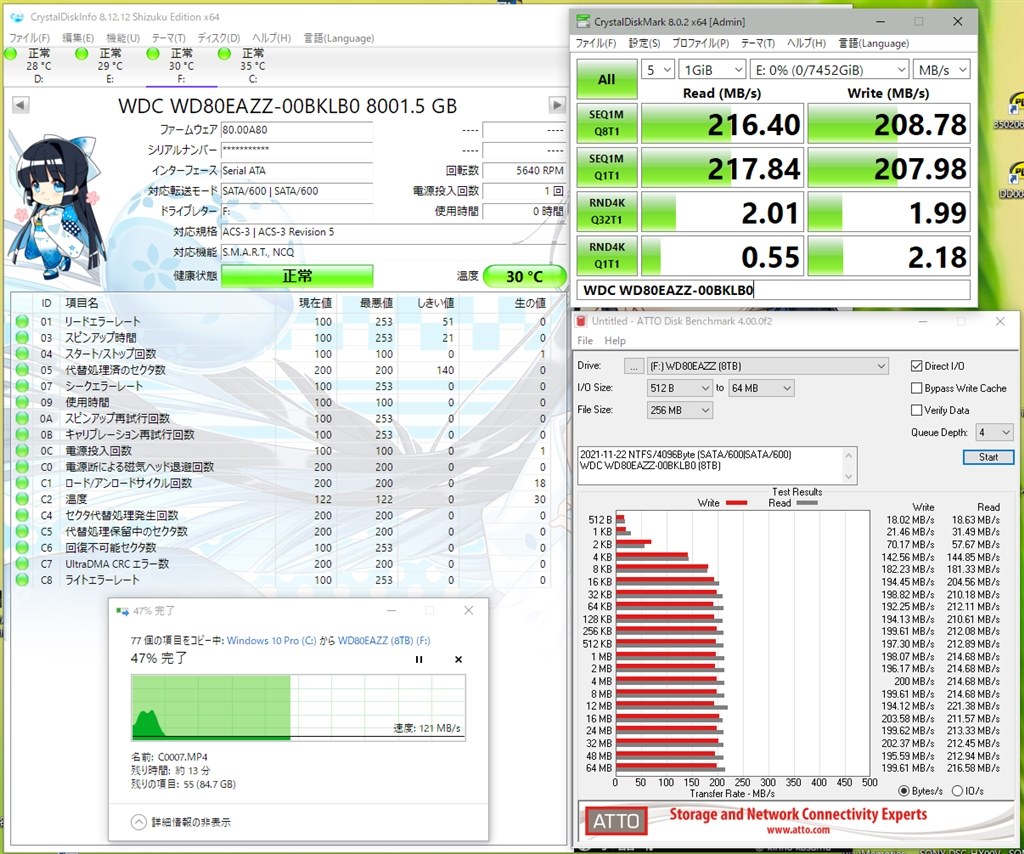The height and width of the screenshot is (854, 1024).
Task: Click the CrystalDiskMark title bar icon
Action: pos(583,22)
